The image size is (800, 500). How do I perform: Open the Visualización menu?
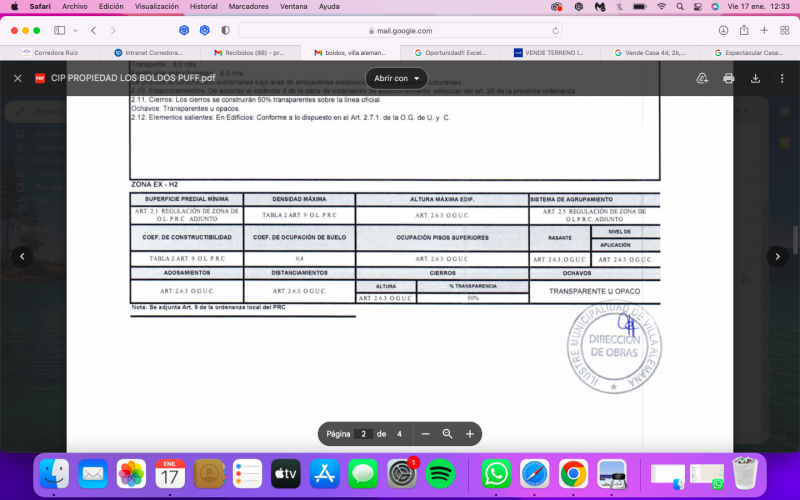[x=157, y=7]
